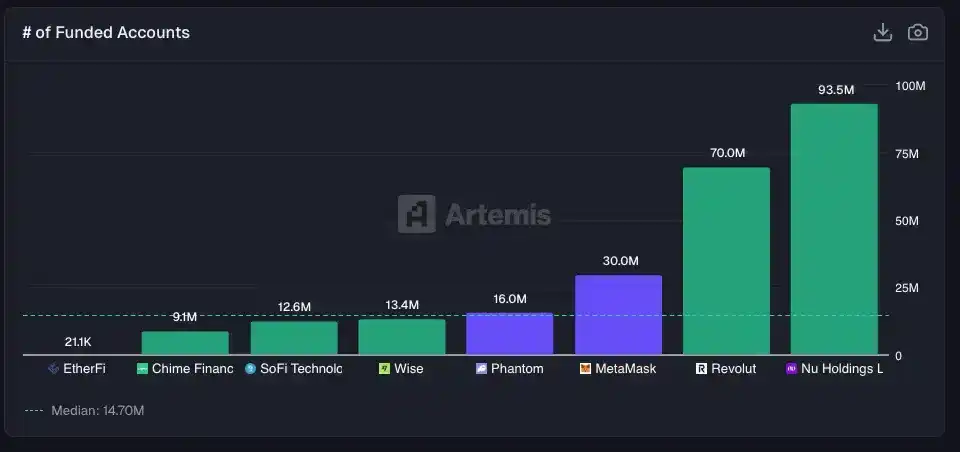Select the purple MetaMask 30.0M bar

[x=618, y=315]
